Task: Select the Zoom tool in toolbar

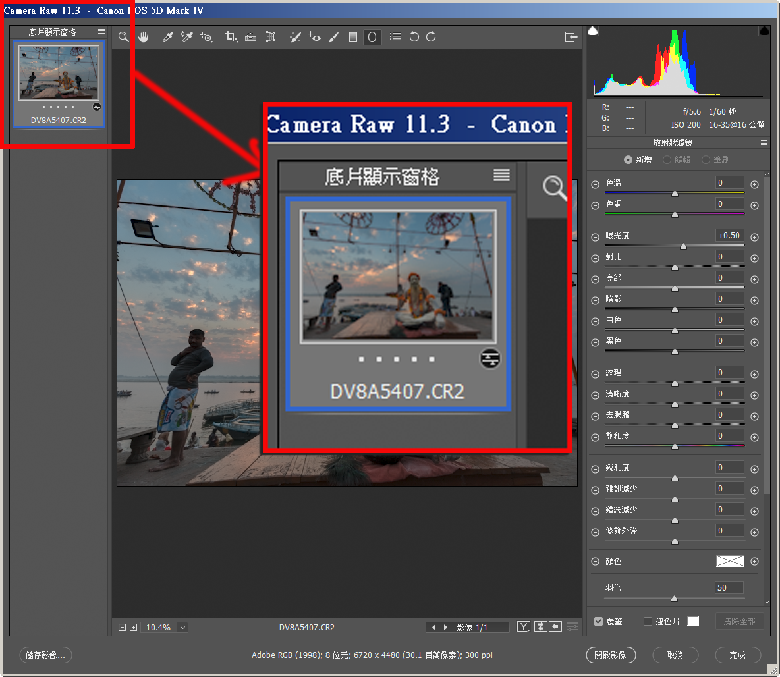Action: [123, 37]
